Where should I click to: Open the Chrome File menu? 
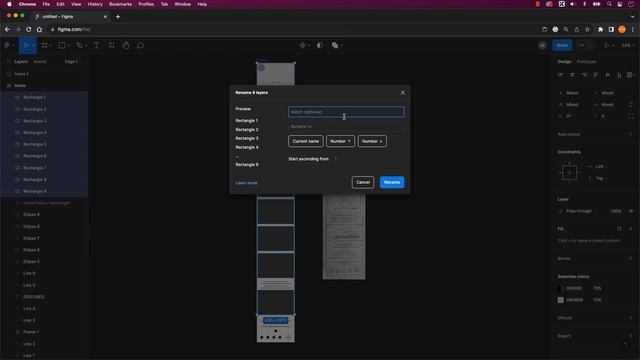click(x=46, y=4)
